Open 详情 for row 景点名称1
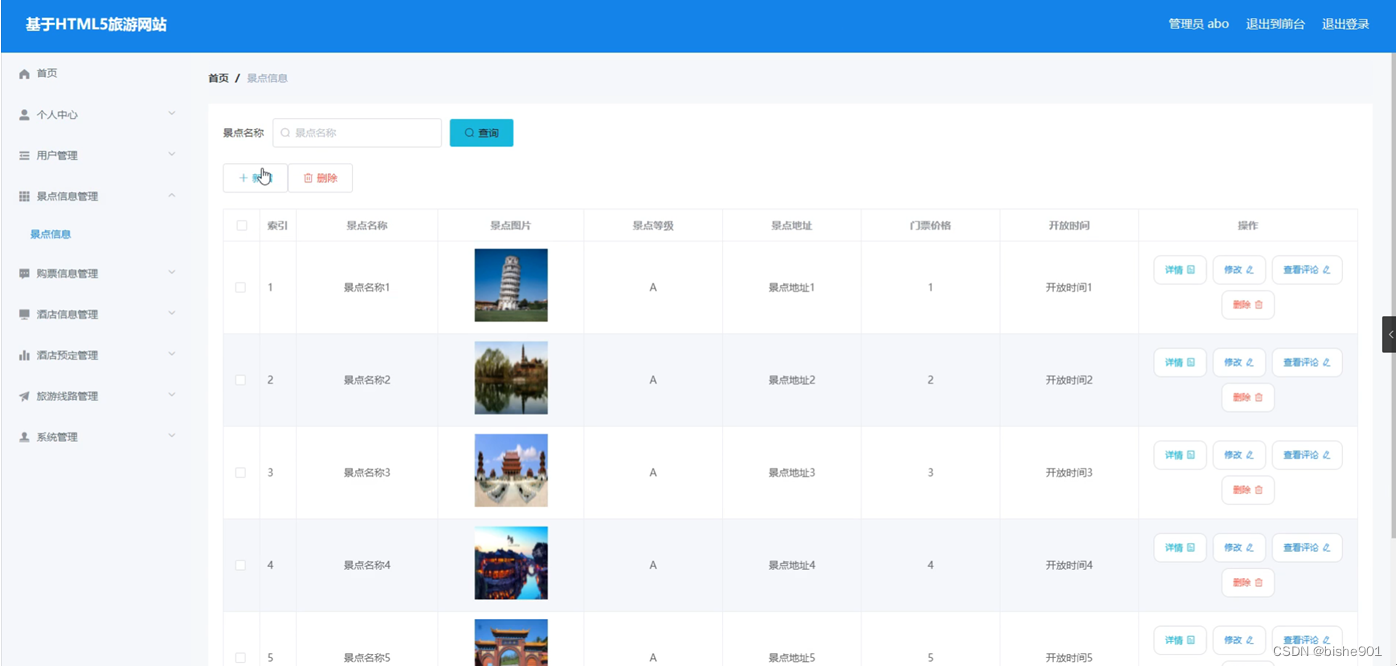Viewport: 1397px width, 666px height. tap(1180, 270)
